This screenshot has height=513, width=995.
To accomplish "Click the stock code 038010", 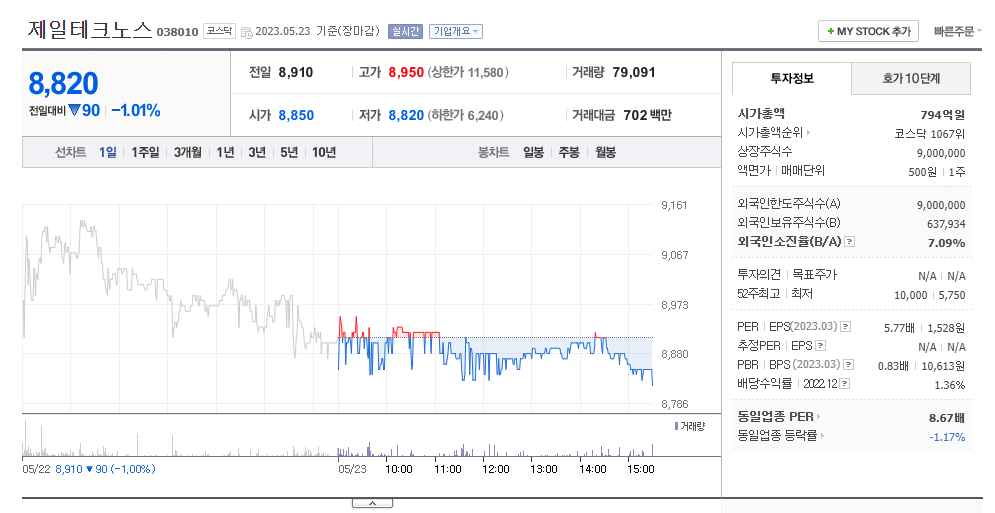I will [x=177, y=32].
